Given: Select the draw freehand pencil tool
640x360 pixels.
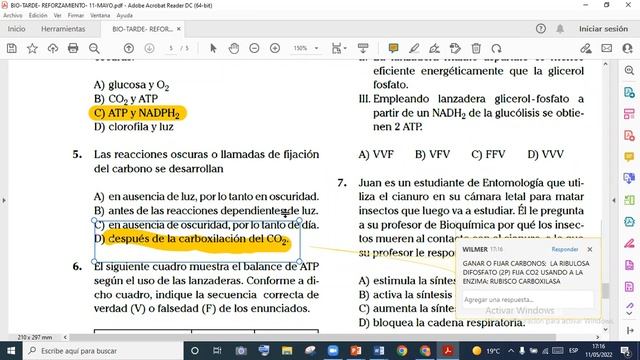Looking at the screenshot, I should (434, 48).
